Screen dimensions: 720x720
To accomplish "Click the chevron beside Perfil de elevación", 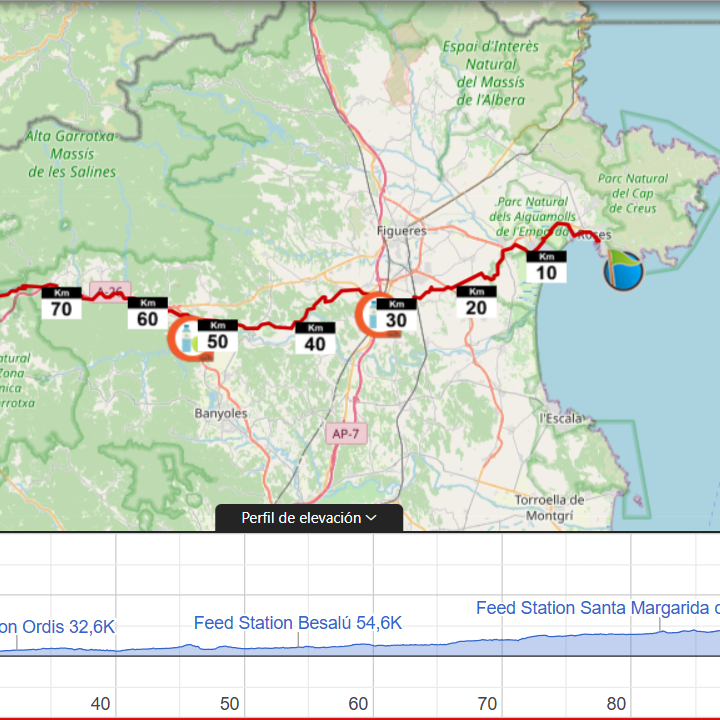I will [371, 518].
